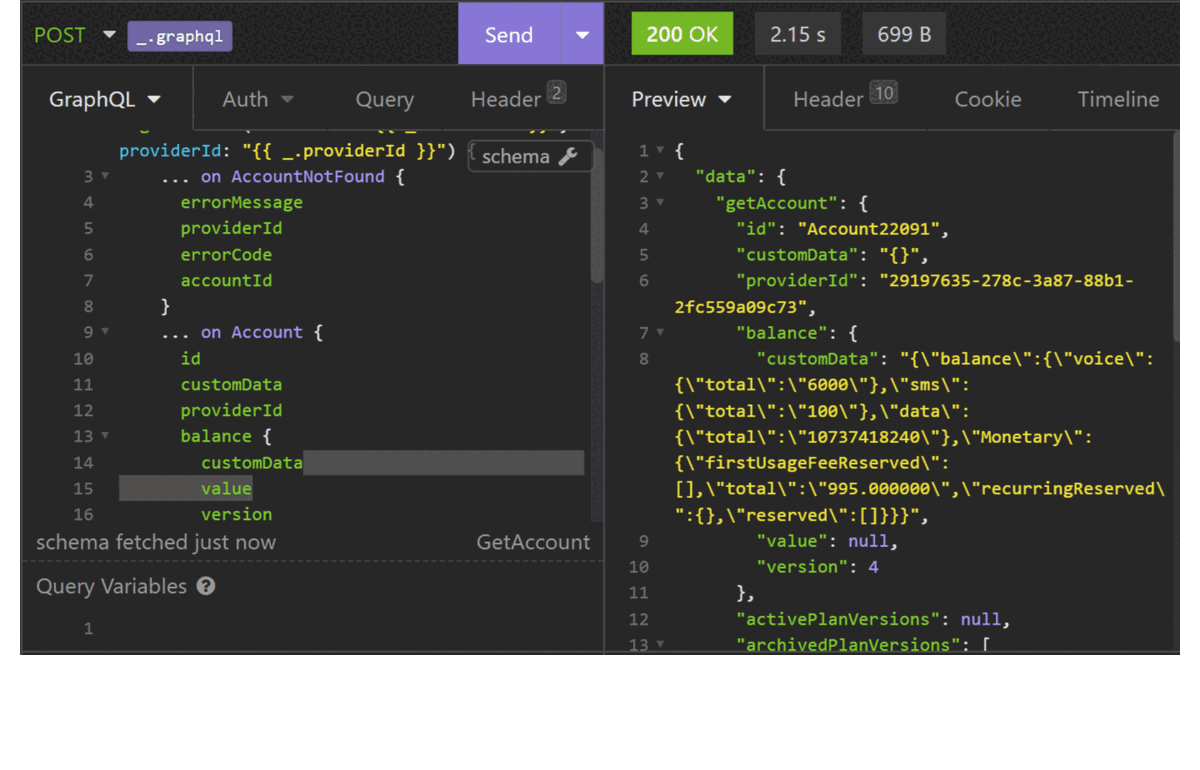
Task: Open the GraphQL body type dropdown
Action: tap(105, 99)
